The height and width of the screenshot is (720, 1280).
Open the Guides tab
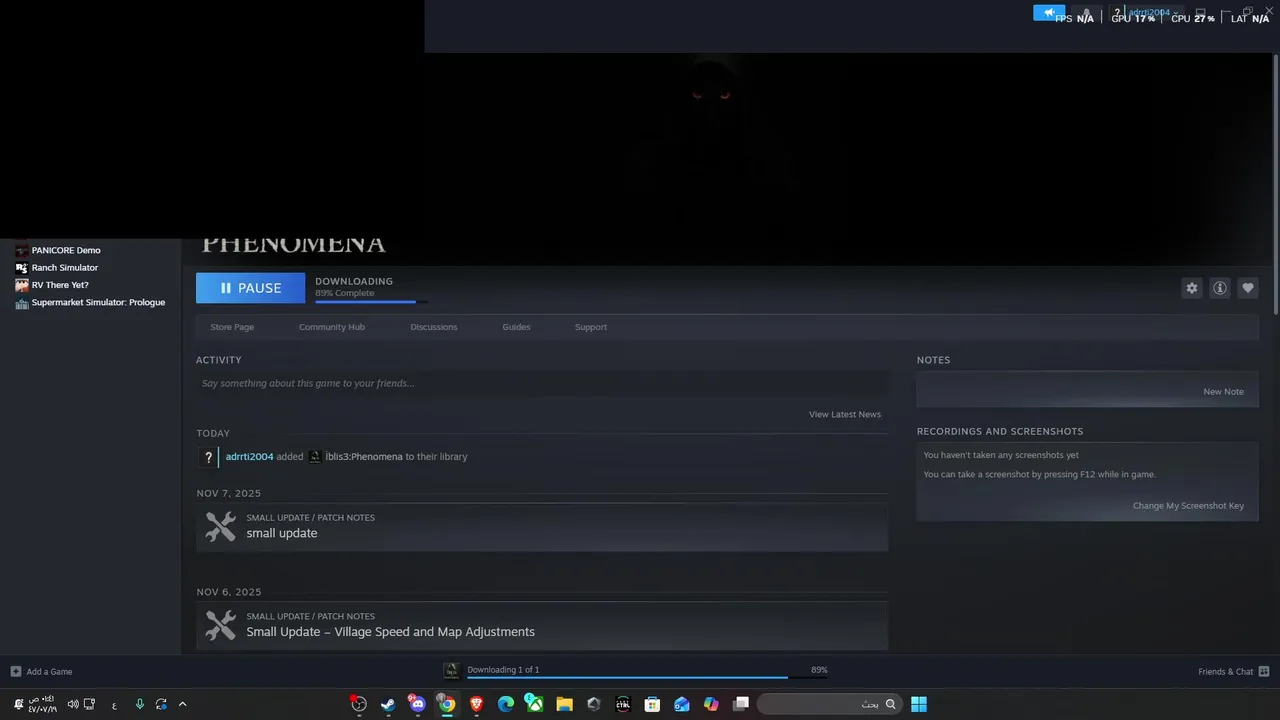coord(516,327)
